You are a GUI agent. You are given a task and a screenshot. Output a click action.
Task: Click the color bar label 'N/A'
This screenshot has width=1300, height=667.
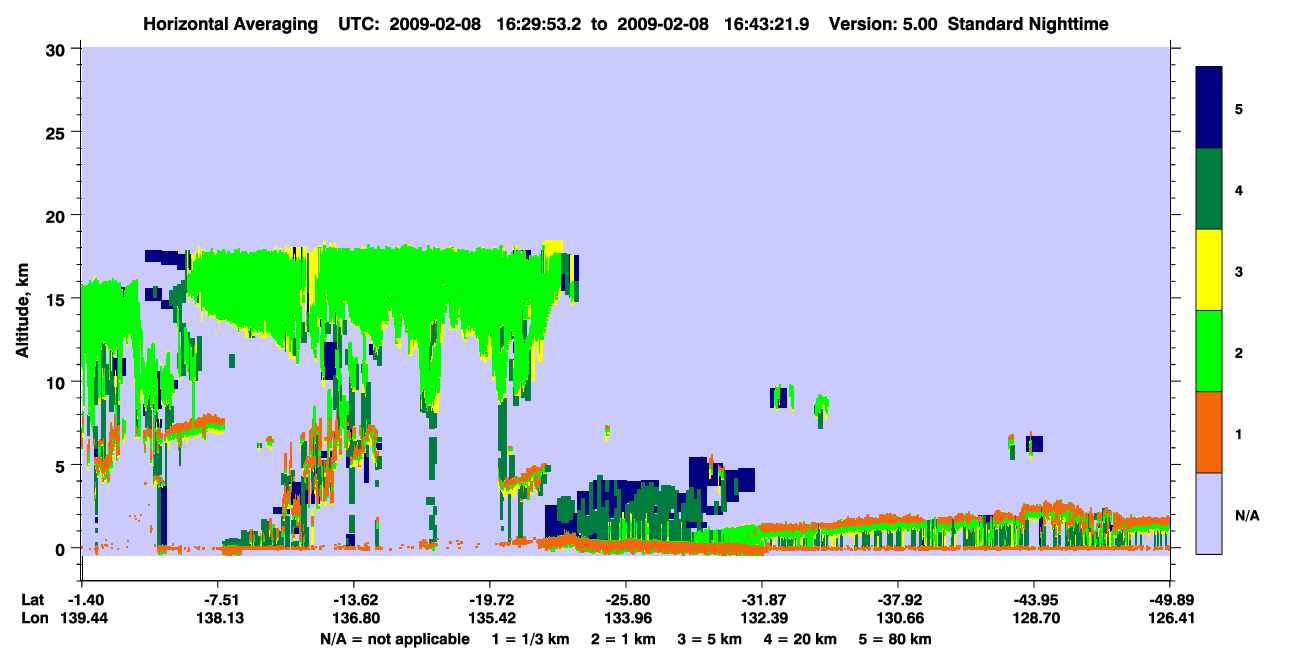pos(1246,514)
